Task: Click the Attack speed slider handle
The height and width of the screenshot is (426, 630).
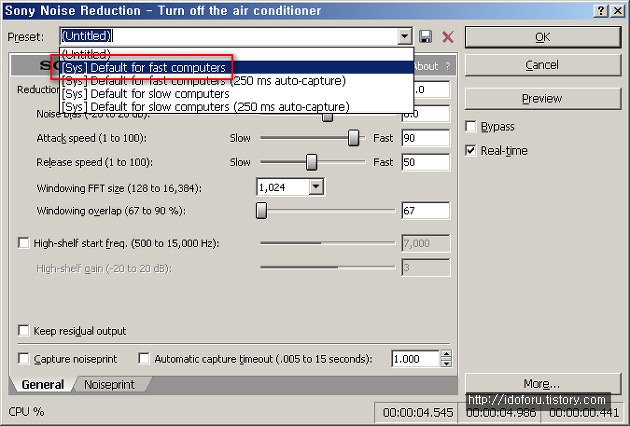Action: coord(354,138)
